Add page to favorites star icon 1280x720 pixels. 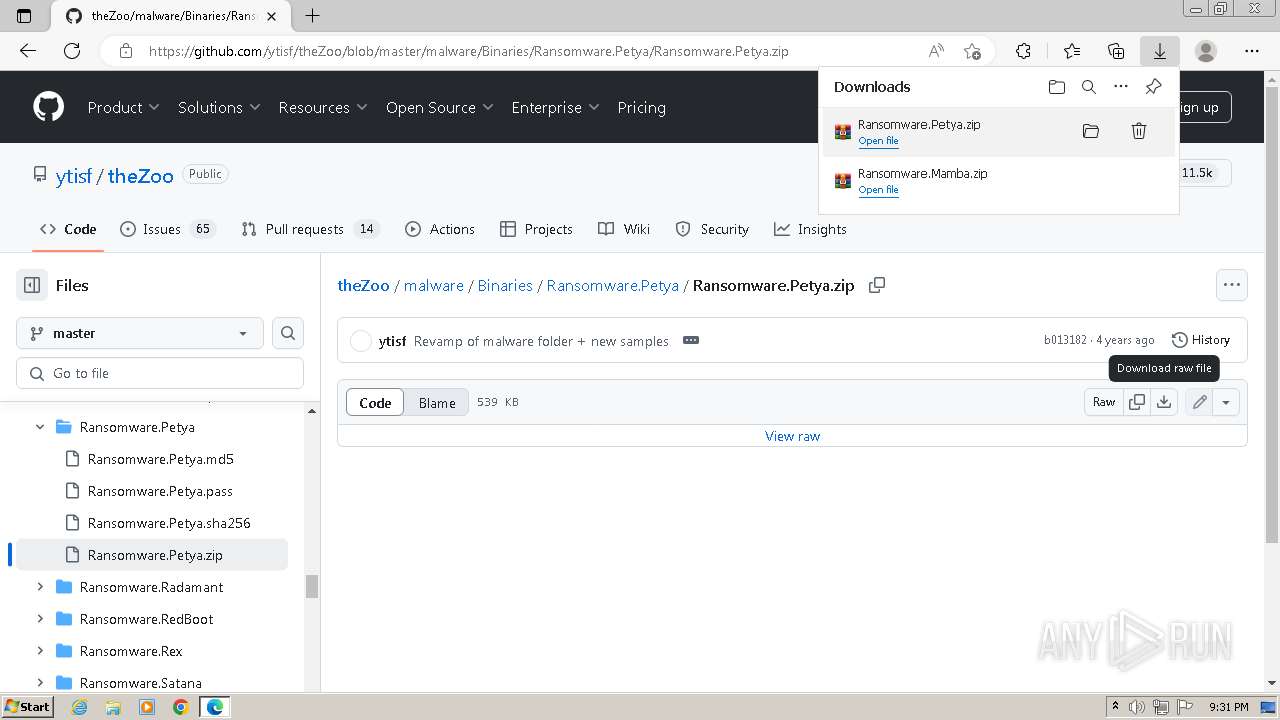pyautogui.click(x=972, y=51)
